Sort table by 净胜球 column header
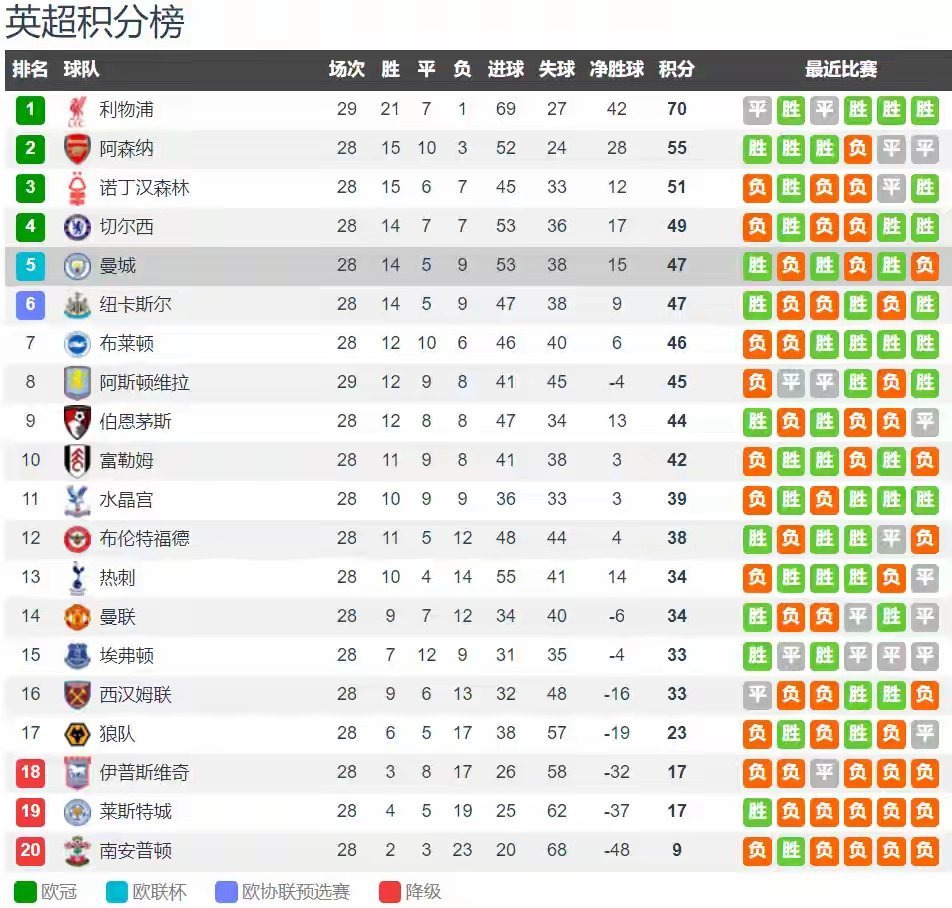This screenshot has height=908, width=952. coord(617,70)
